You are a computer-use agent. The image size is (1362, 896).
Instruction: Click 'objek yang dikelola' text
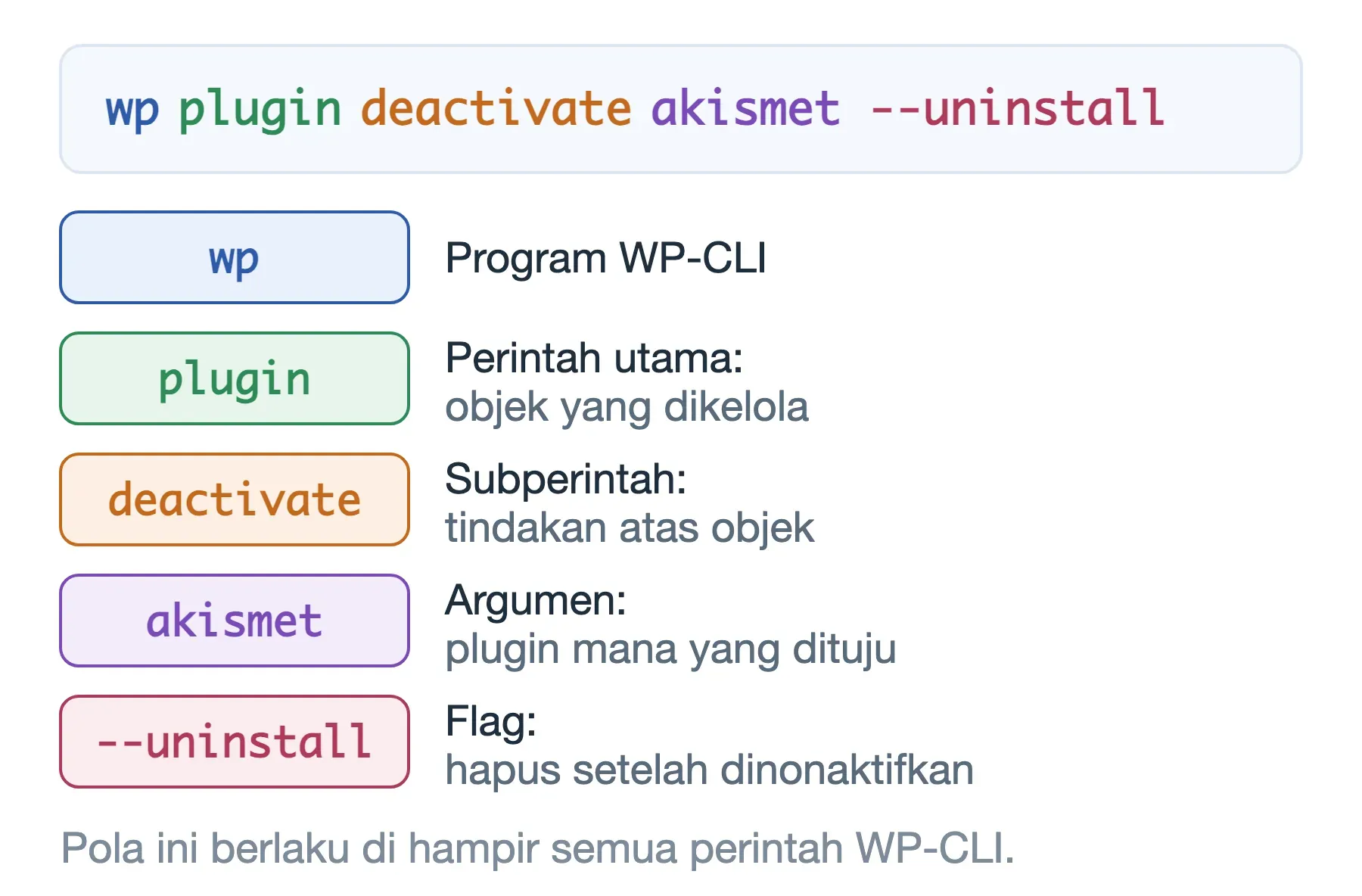click(627, 409)
